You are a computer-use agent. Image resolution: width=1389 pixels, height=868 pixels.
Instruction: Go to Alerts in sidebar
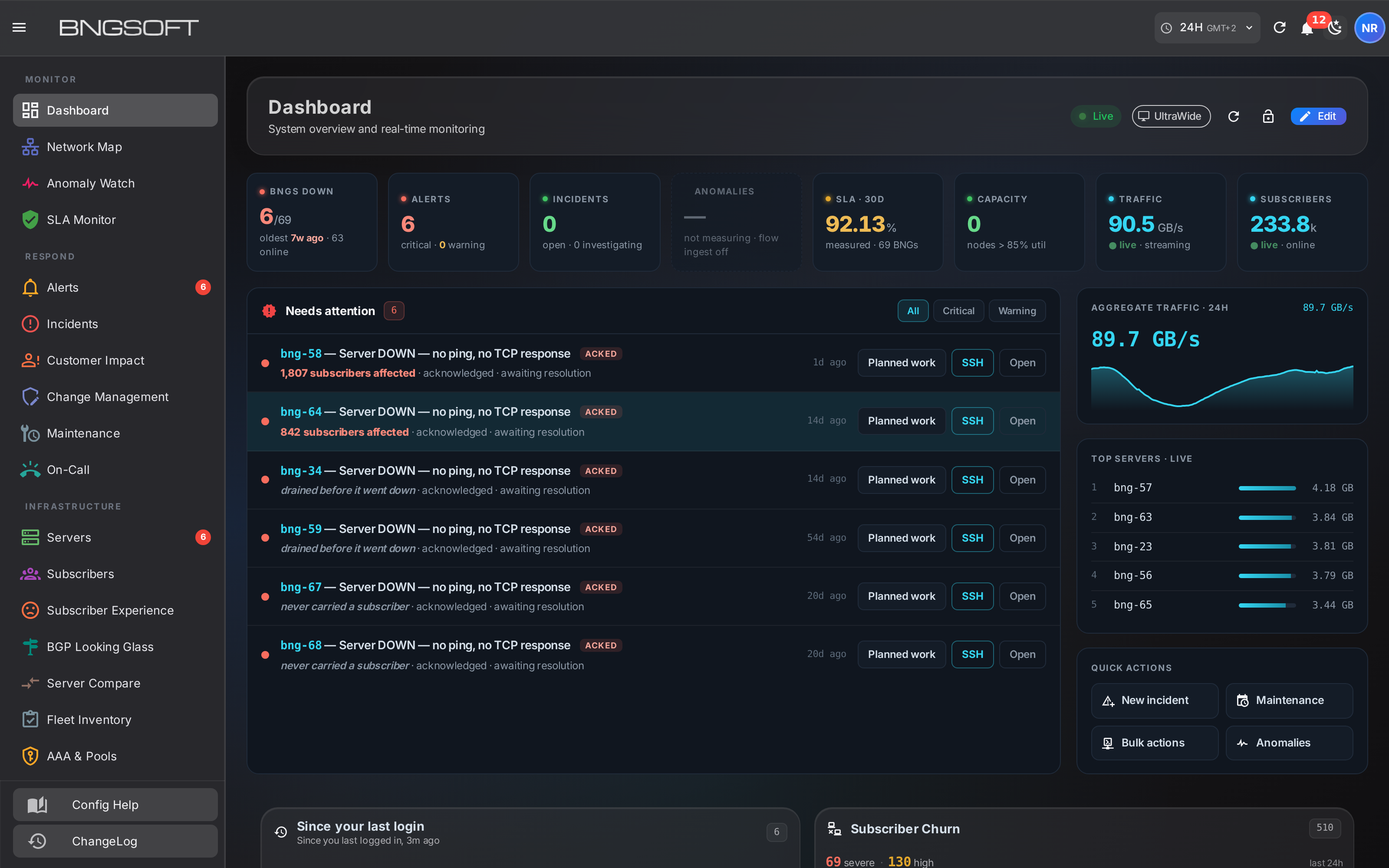(x=115, y=288)
